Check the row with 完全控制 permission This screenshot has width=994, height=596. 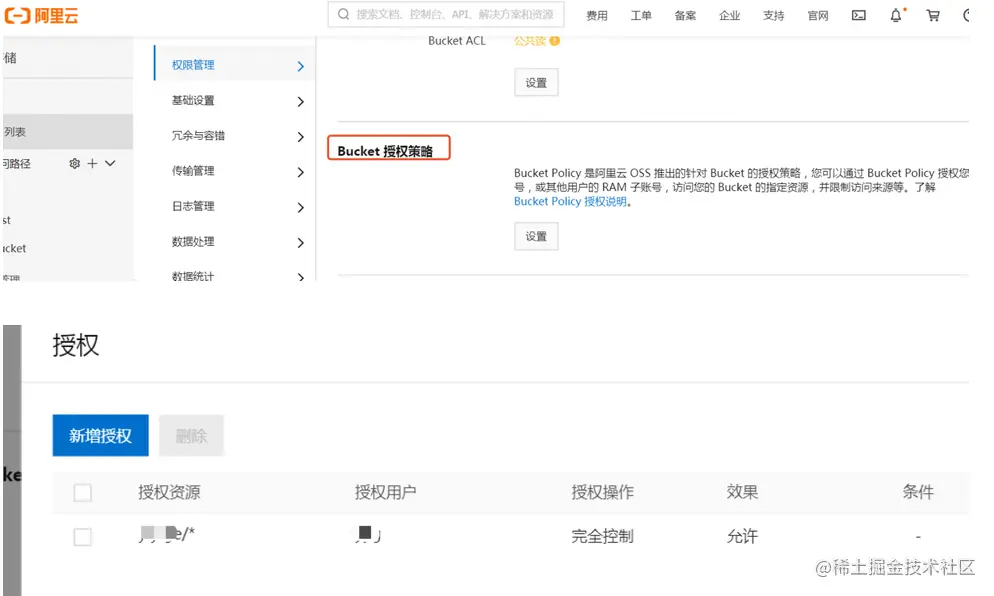(x=82, y=537)
